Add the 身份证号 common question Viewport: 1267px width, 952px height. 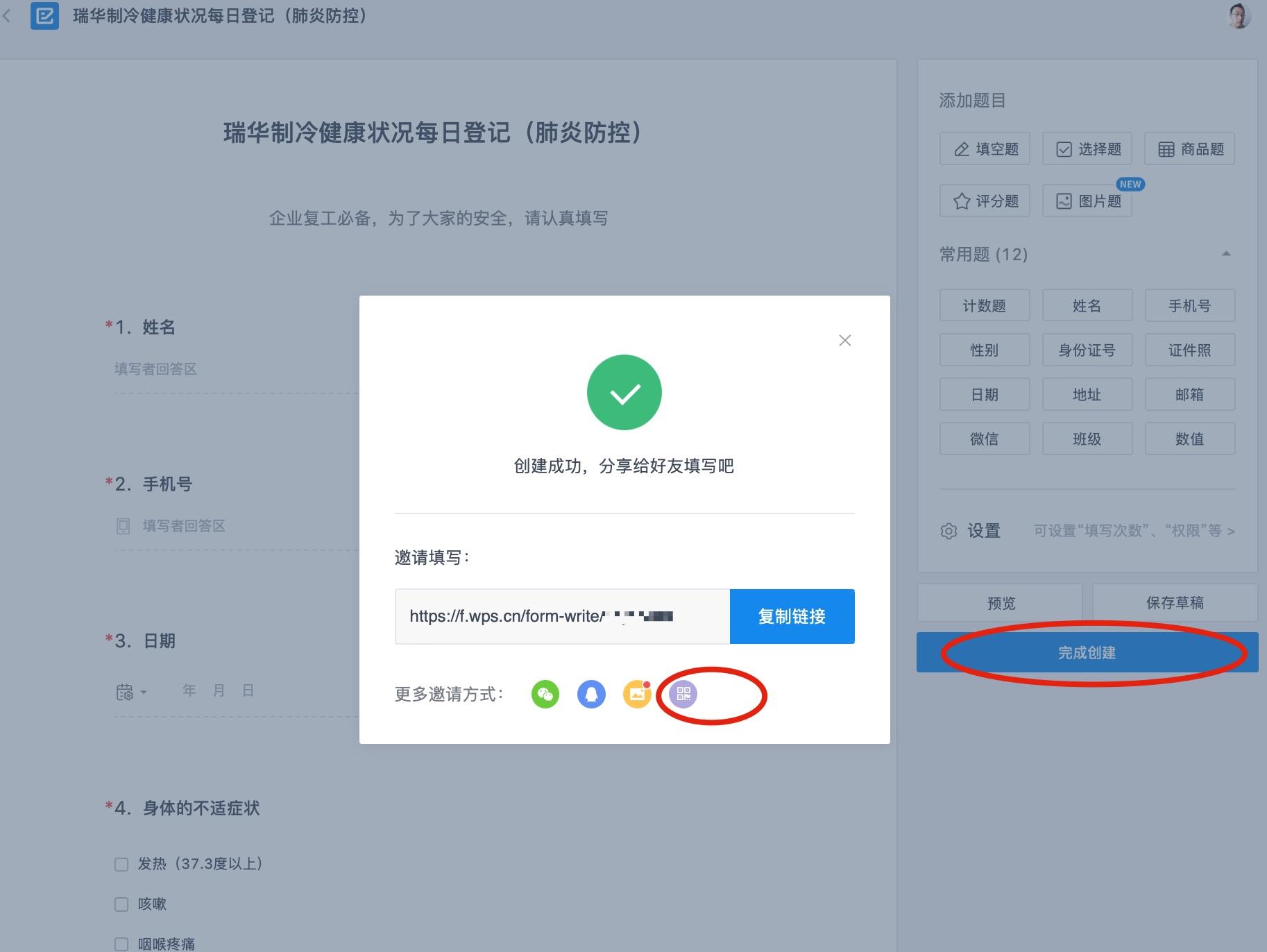[x=1087, y=350]
